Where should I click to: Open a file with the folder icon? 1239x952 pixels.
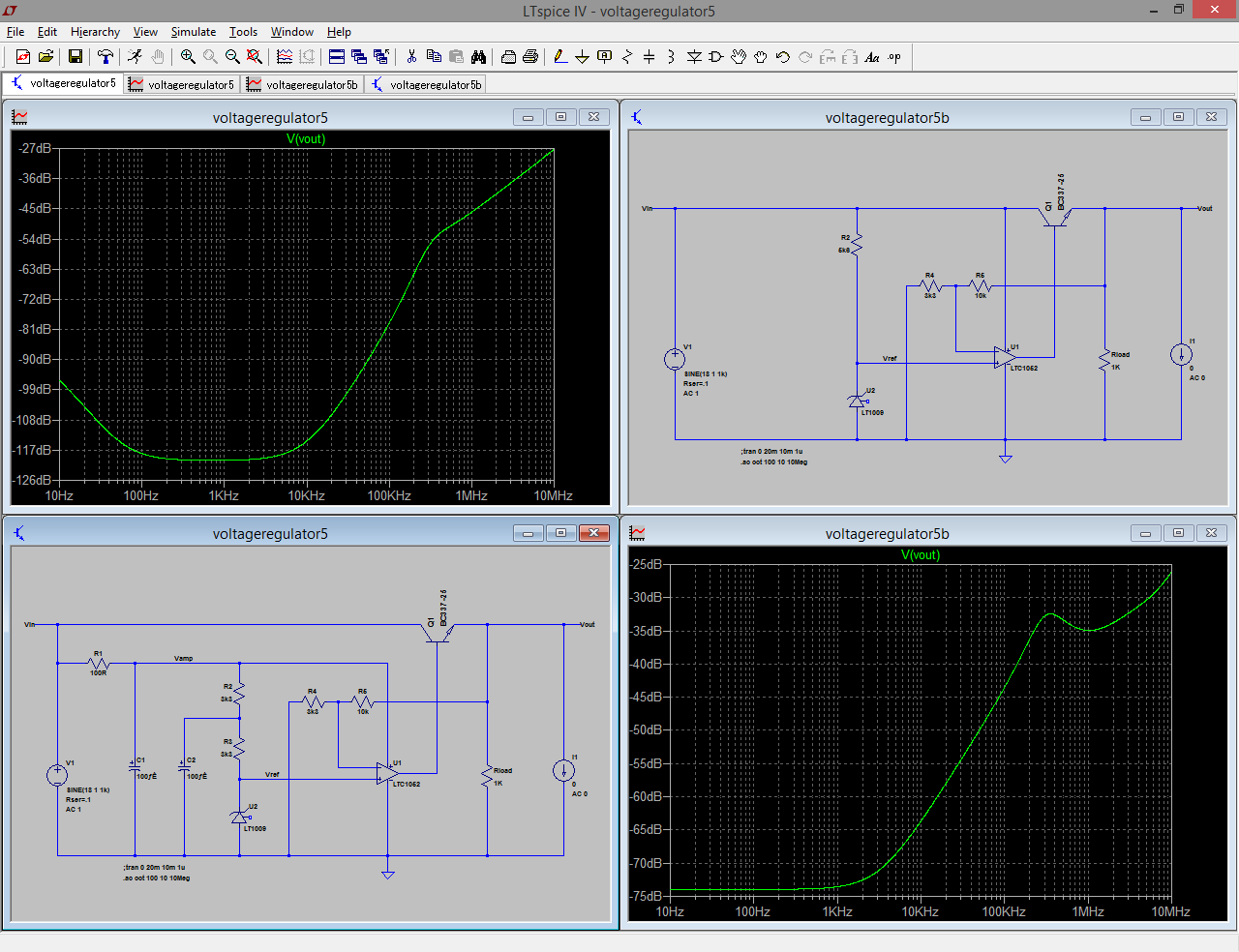coord(45,57)
